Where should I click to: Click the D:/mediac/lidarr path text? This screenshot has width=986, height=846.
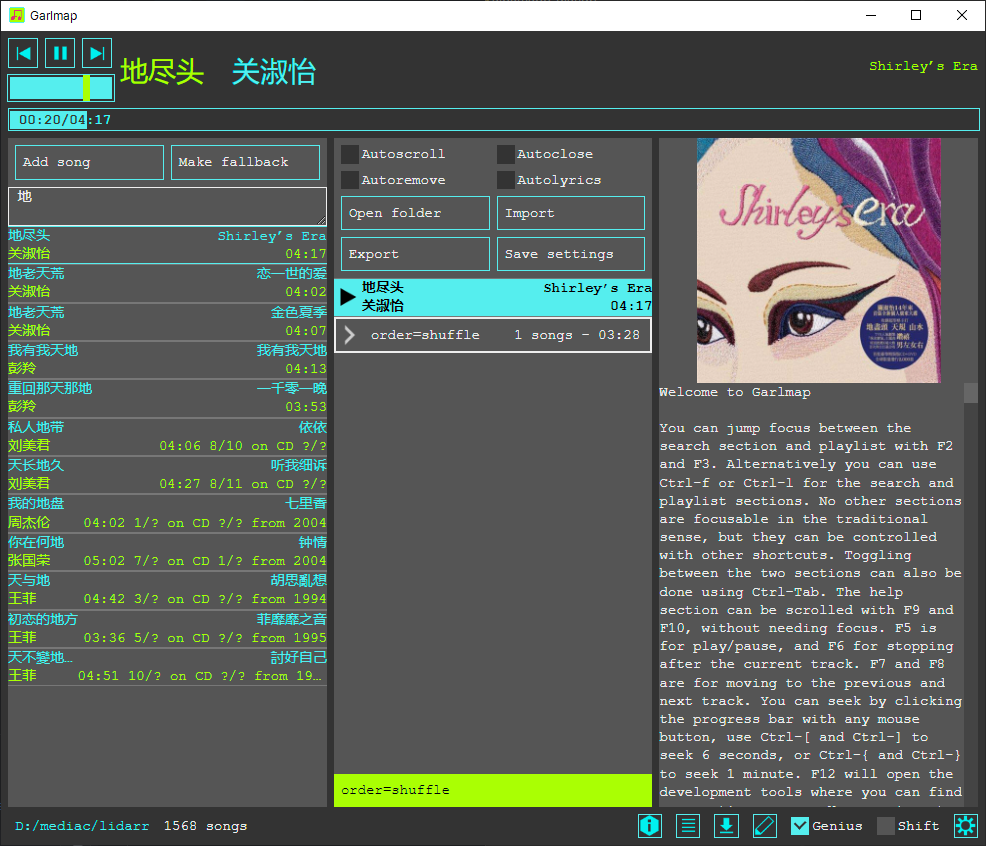pyautogui.click(x=82, y=826)
